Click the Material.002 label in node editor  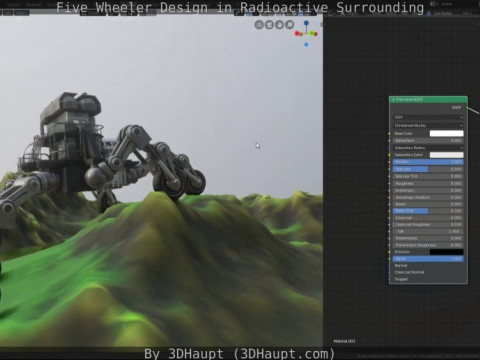pyautogui.click(x=344, y=341)
